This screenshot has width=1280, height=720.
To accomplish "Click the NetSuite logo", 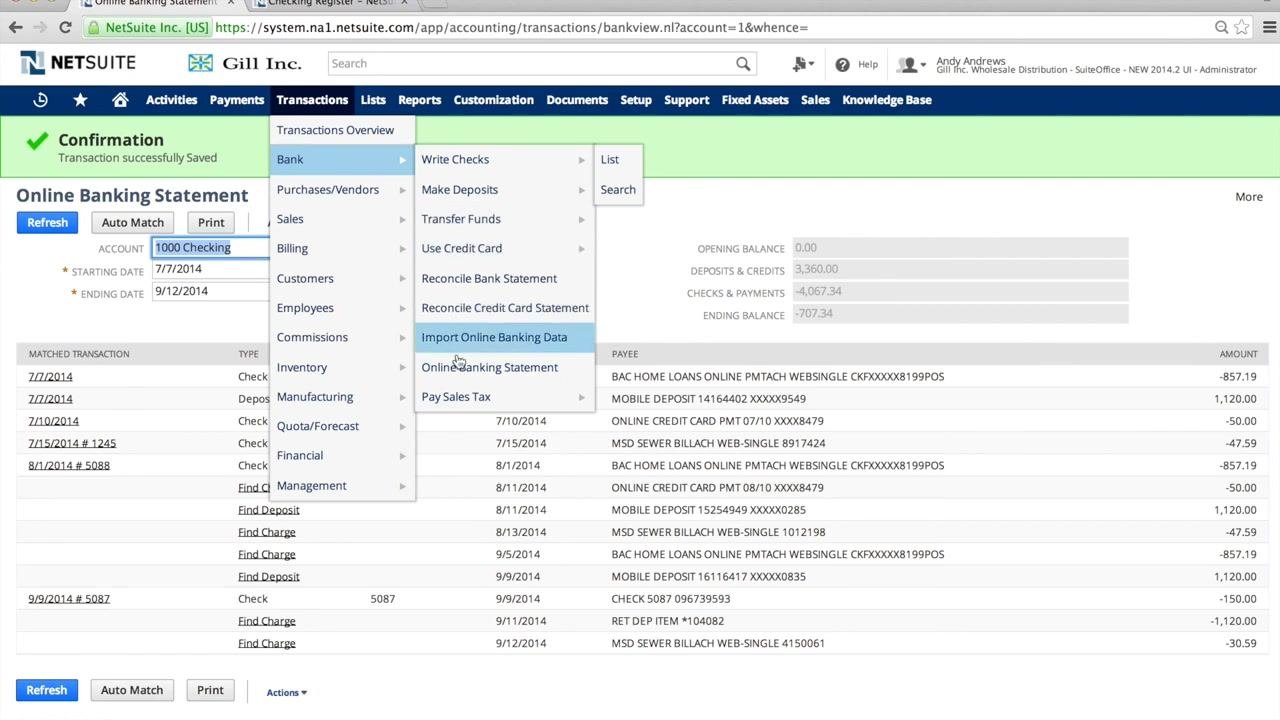I will [78, 63].
